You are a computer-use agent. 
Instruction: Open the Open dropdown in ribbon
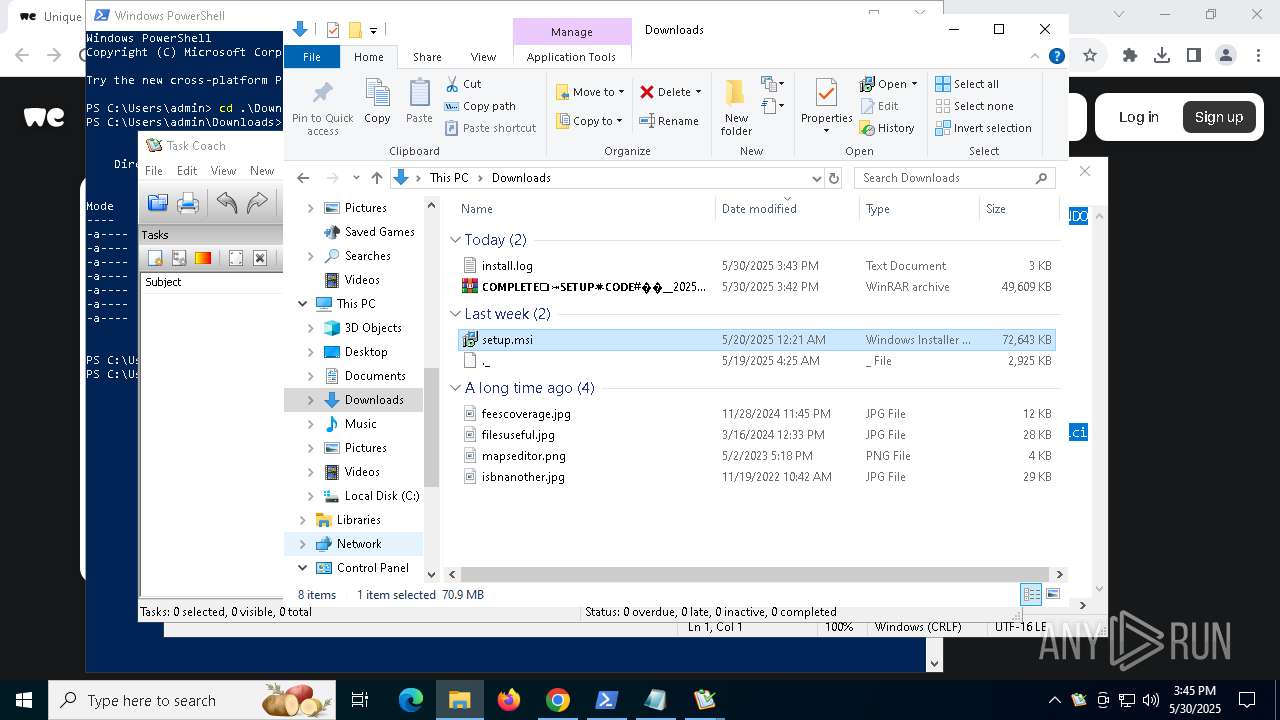point(889,84)
